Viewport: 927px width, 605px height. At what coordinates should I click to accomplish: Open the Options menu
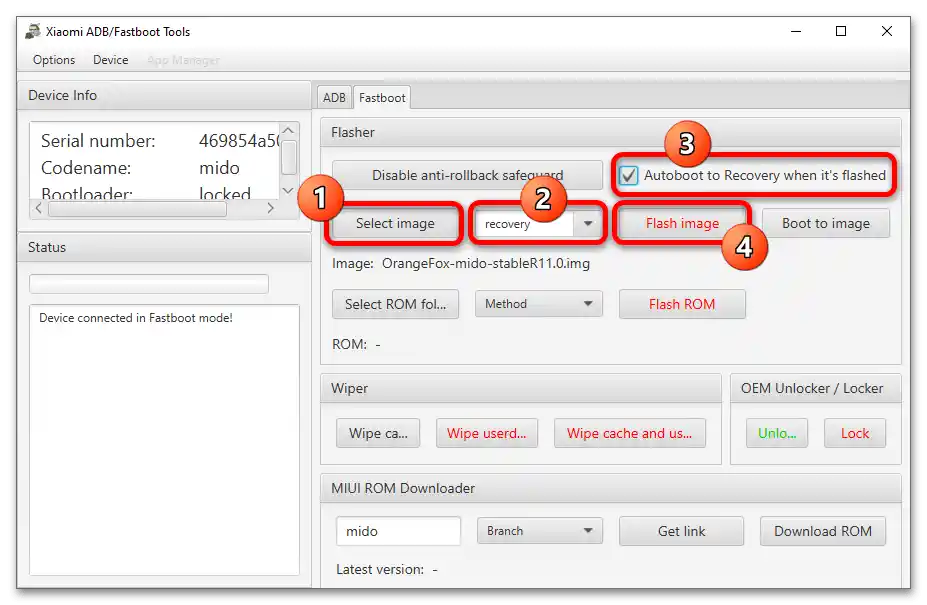(54, 60)
